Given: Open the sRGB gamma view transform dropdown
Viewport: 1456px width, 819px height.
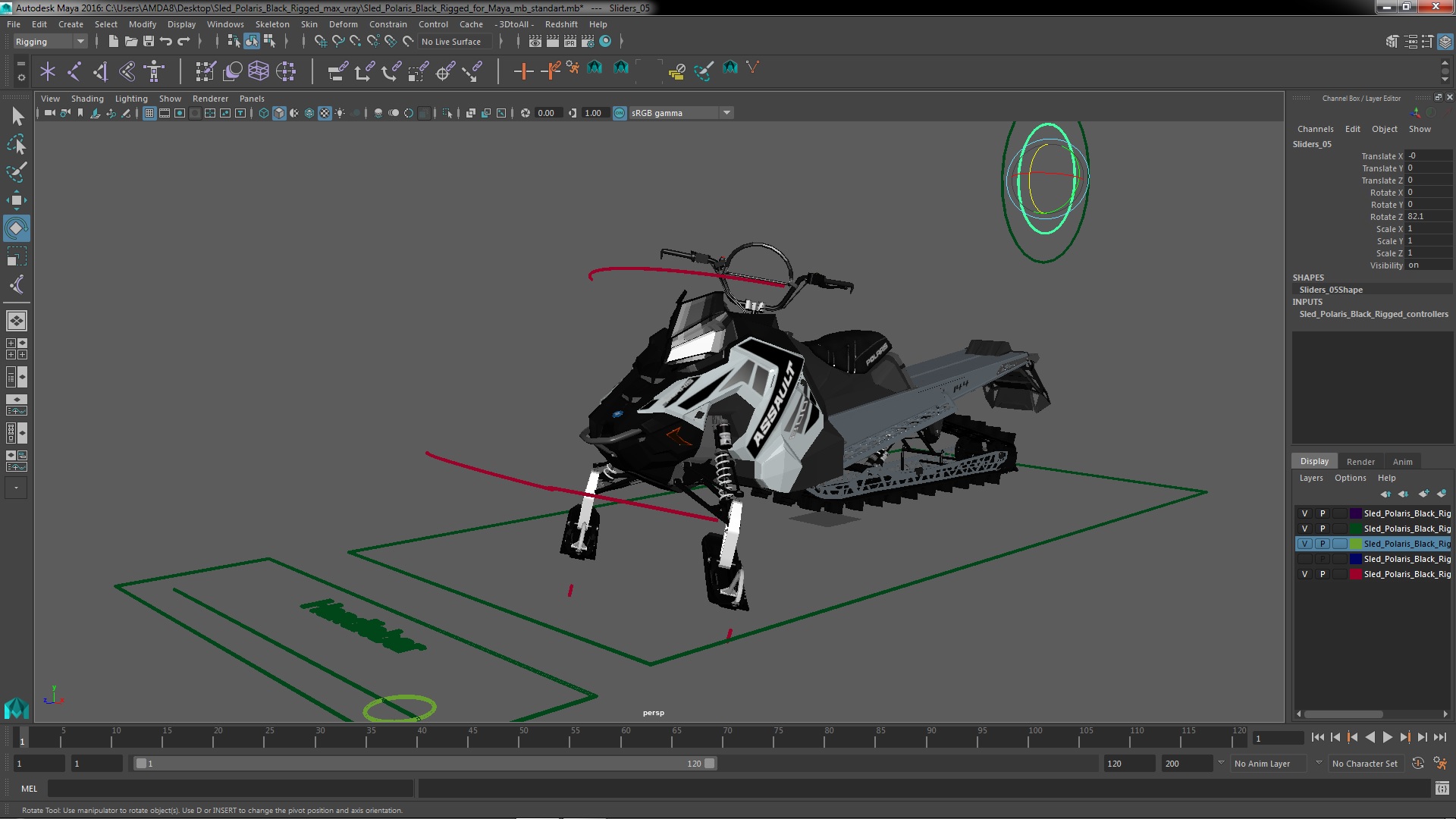Looking at the screenshot, I should tap(680, 113).
